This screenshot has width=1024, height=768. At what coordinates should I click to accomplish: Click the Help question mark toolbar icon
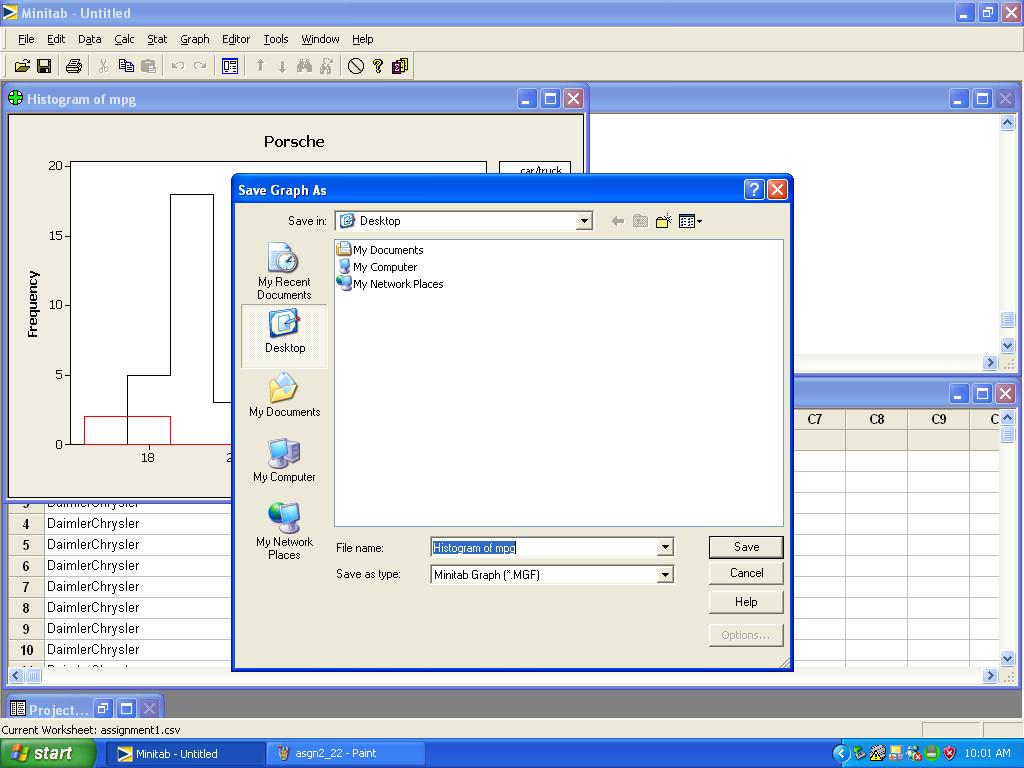pyautogui.click(x=378, y=66)
